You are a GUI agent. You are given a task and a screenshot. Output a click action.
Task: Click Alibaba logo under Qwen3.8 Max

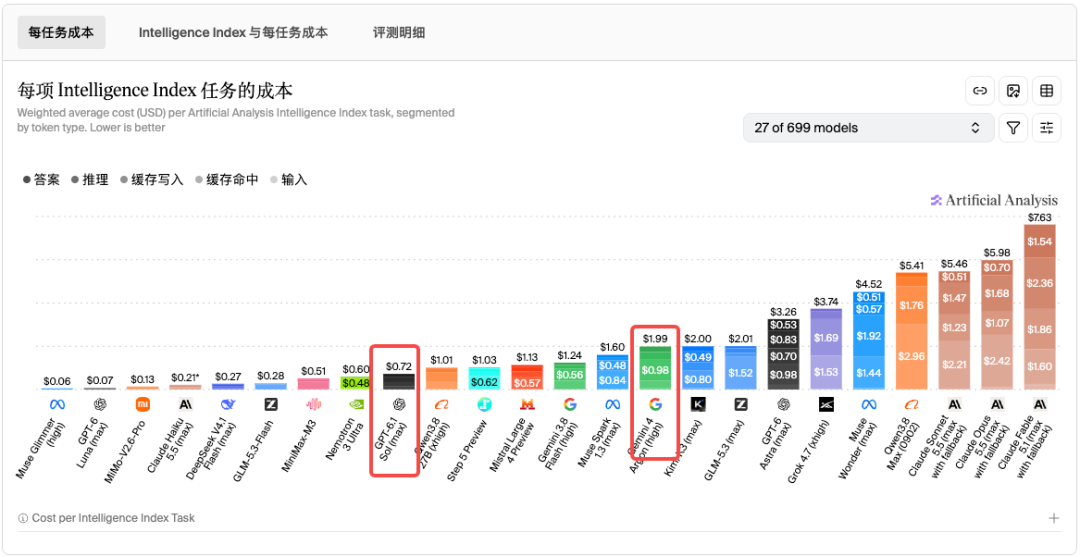[911, 404]
